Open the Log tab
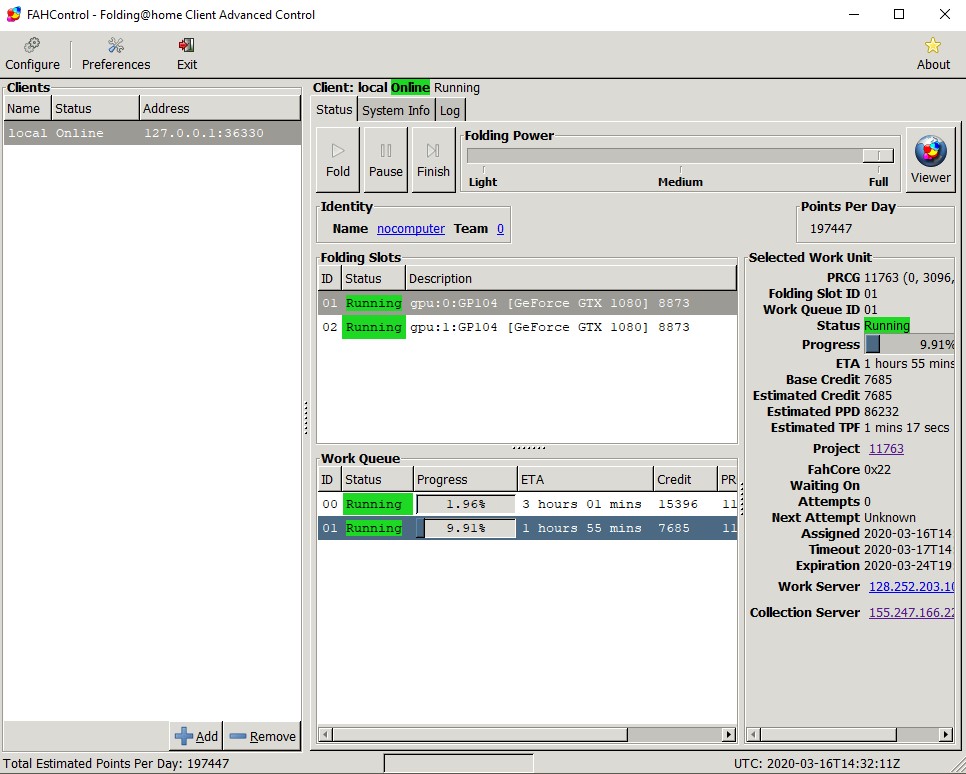This screenshot has height=774, width=966. (450, 110)
